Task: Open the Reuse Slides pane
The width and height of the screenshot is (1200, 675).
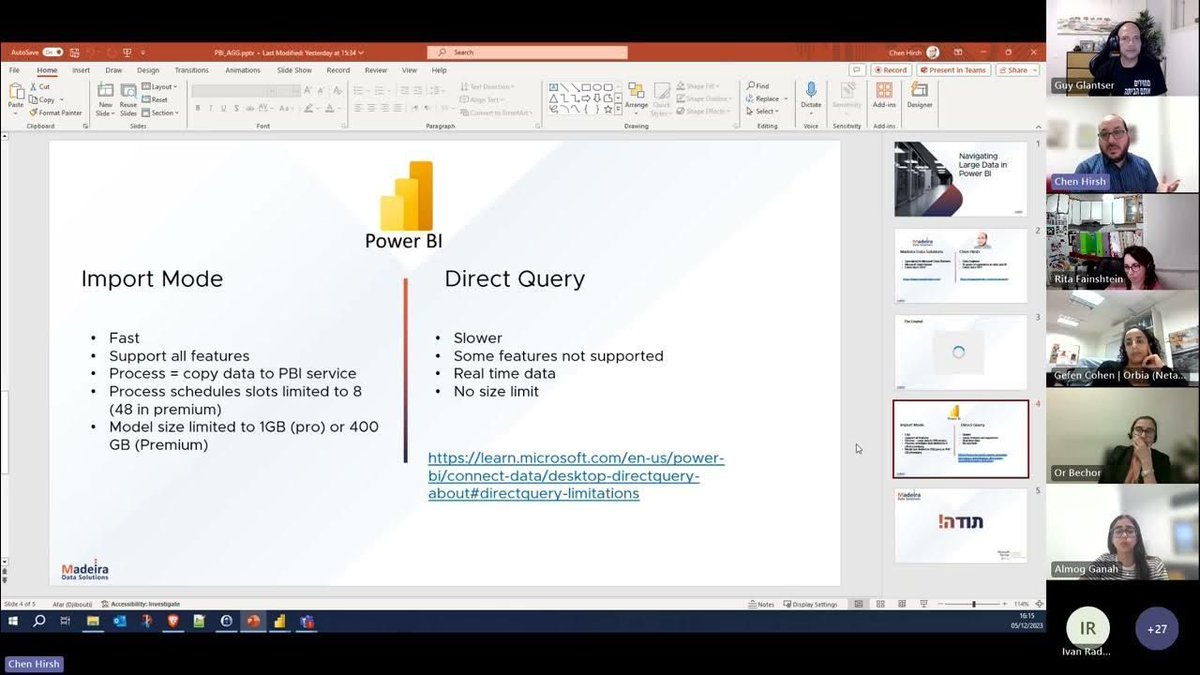Action: point(128,98)
